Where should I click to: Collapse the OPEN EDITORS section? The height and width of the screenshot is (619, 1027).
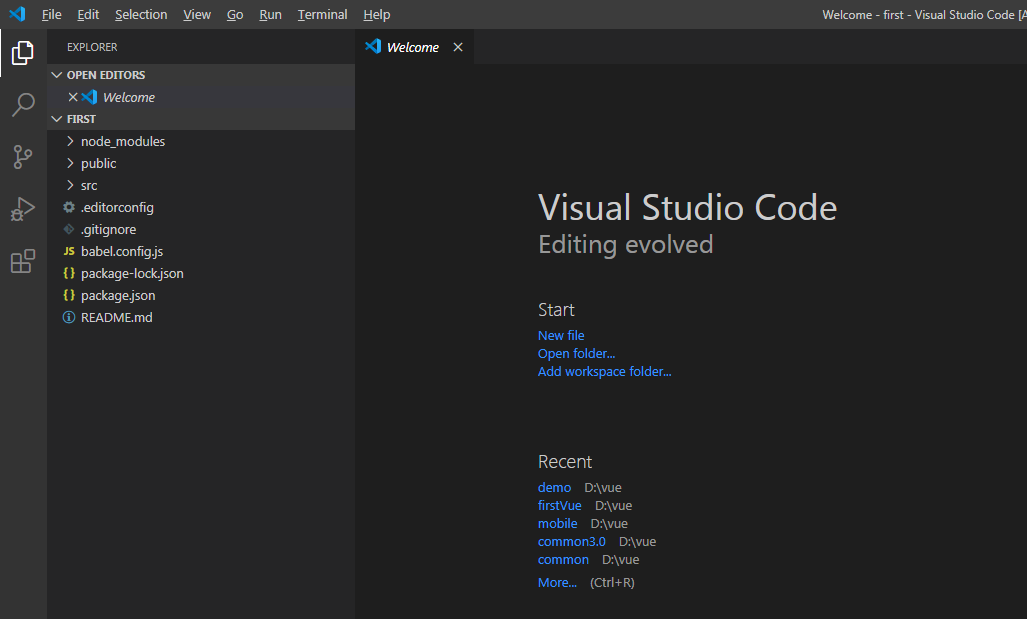point(105,75)
